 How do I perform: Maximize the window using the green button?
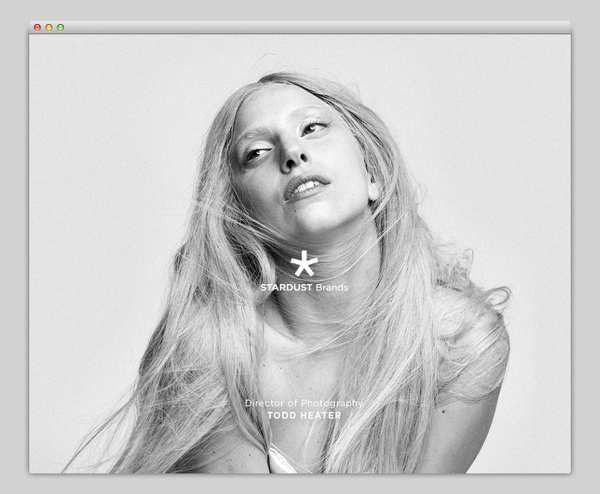coord(60,27)
